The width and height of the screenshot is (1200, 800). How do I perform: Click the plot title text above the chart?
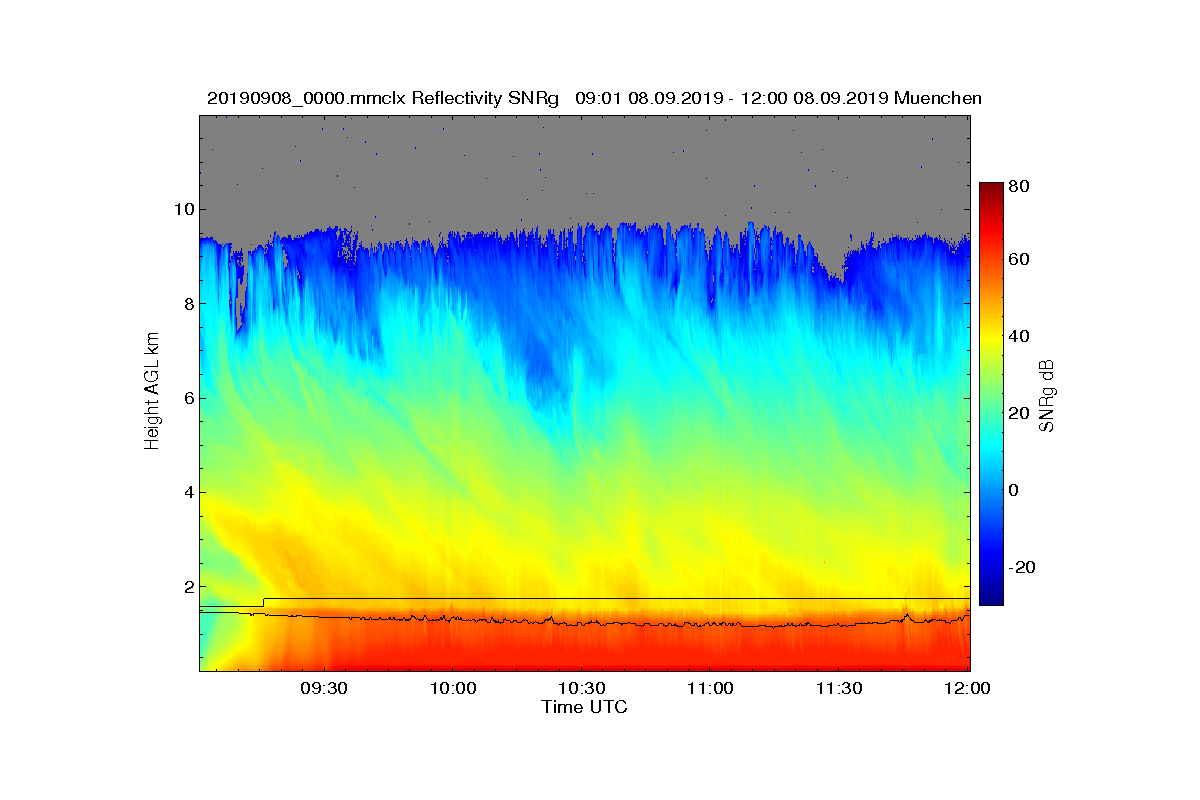[x=594, y=98]
